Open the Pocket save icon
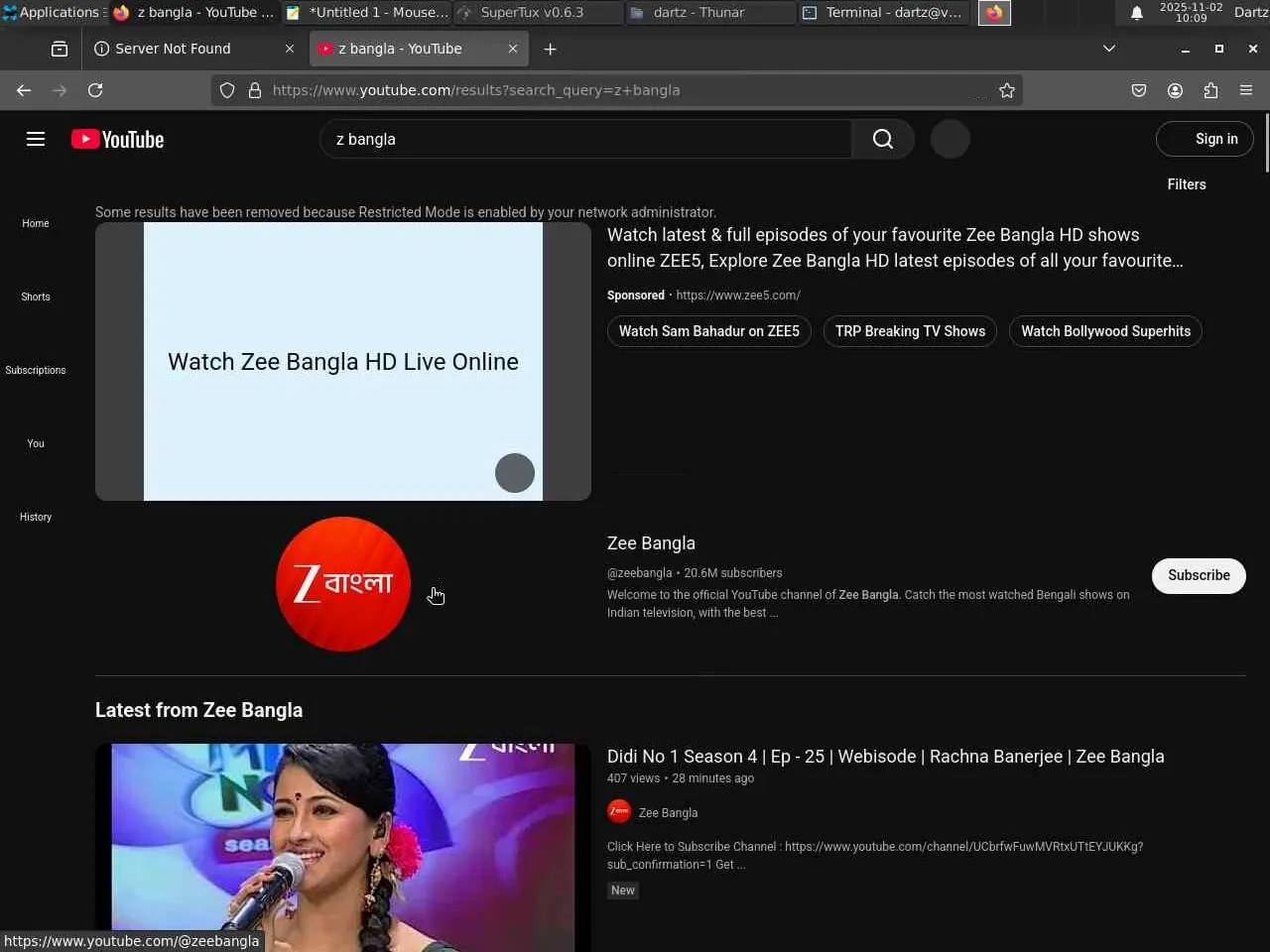 click(x=1139, y=90)
